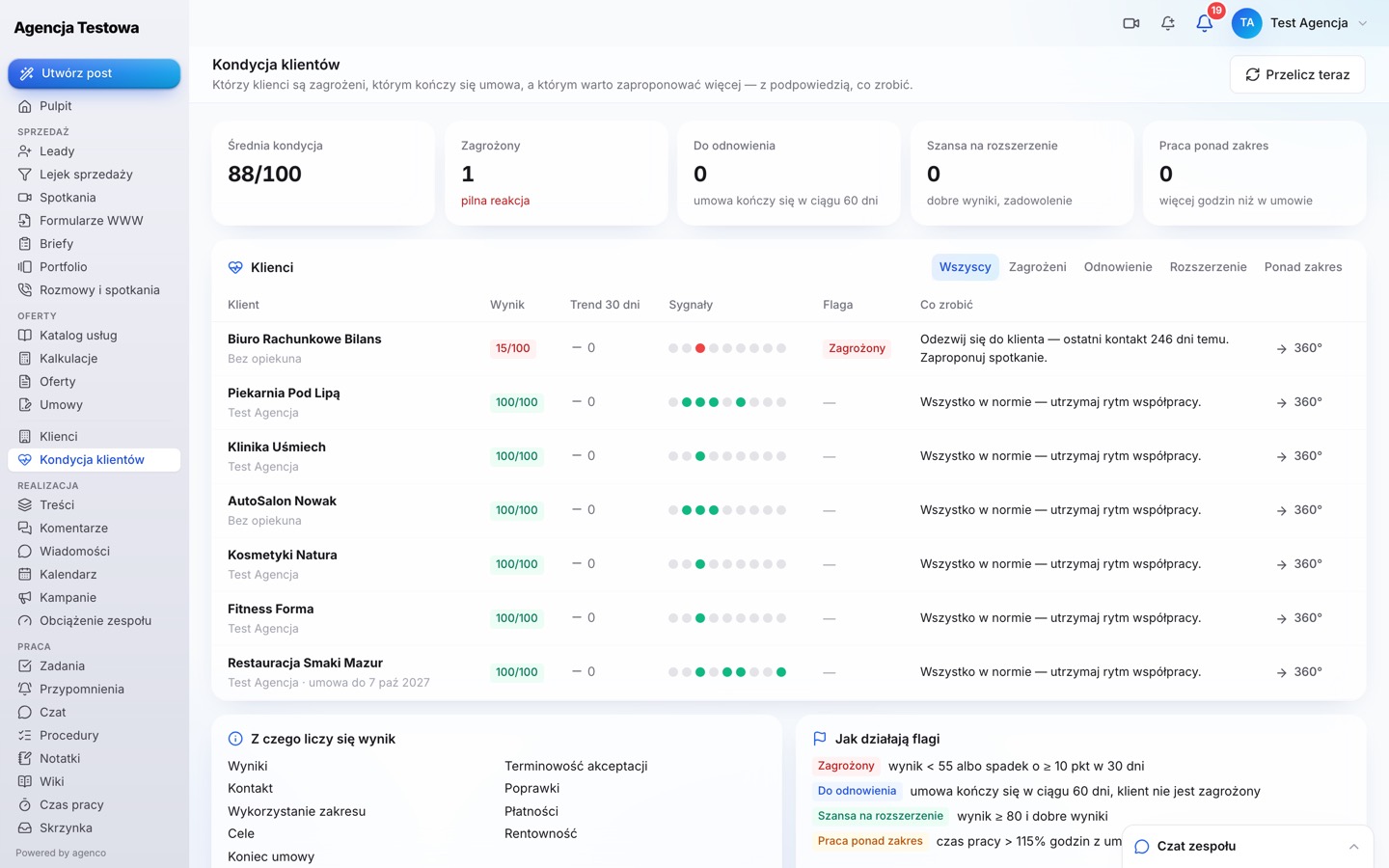Image resolution: width=1389 pixels, height=868 pixels.
Task: Open the reminder bell with refresh arrows icon
Action: 1168,23
